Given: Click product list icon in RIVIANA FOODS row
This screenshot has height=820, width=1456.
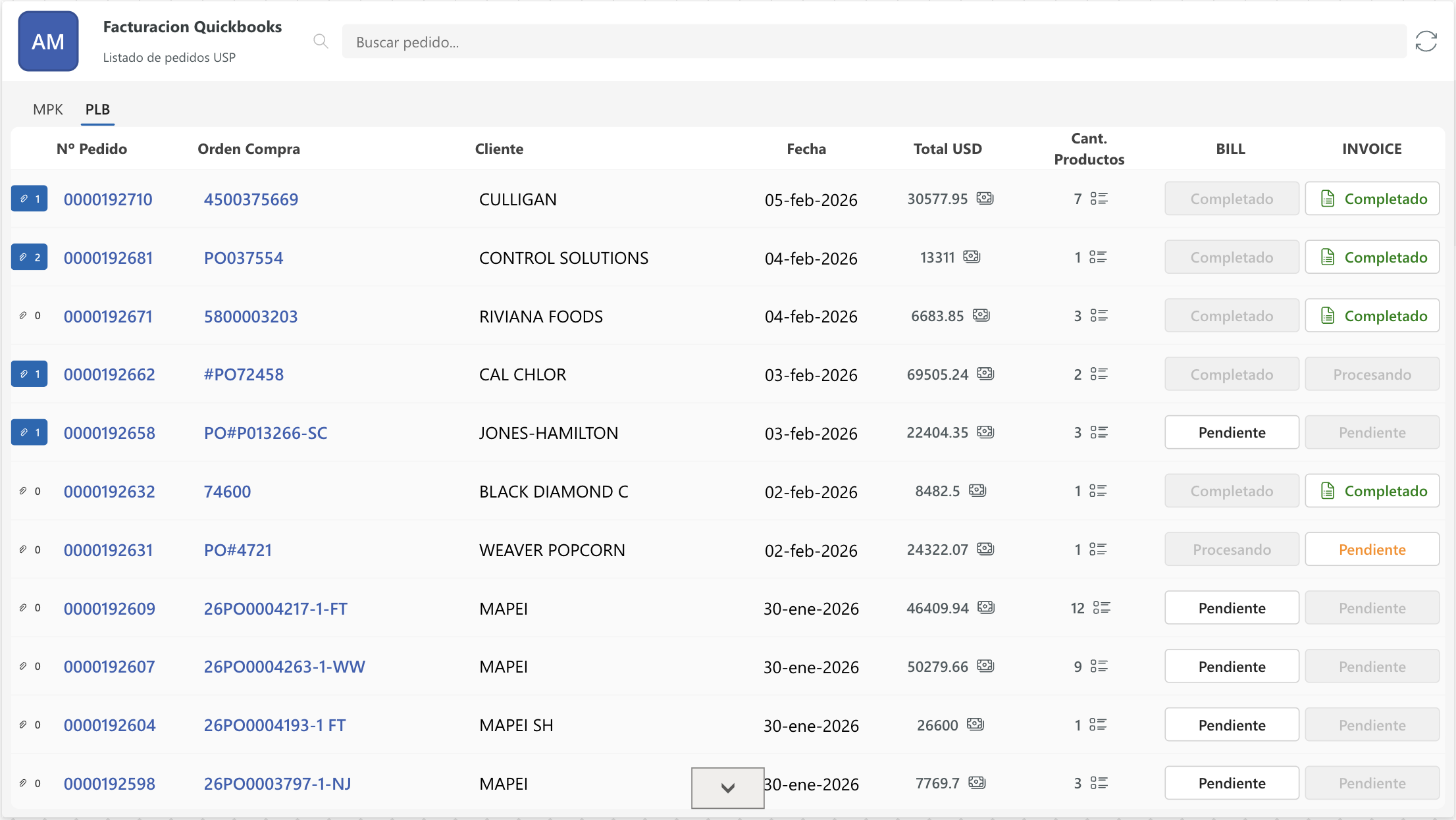Looking at the screenshot, I should 1099,316.
